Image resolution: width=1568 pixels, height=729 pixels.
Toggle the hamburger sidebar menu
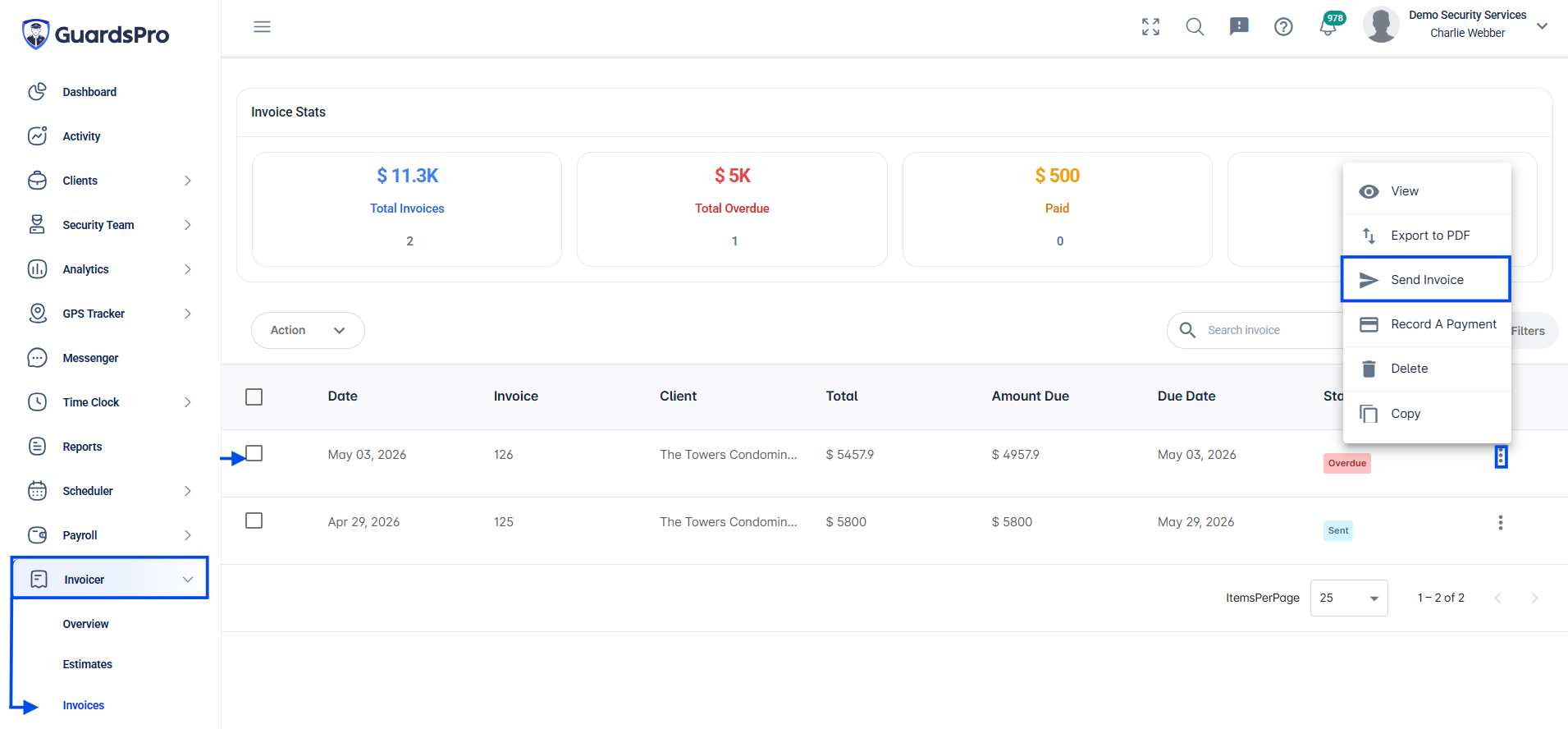click(x=262, y=27)
